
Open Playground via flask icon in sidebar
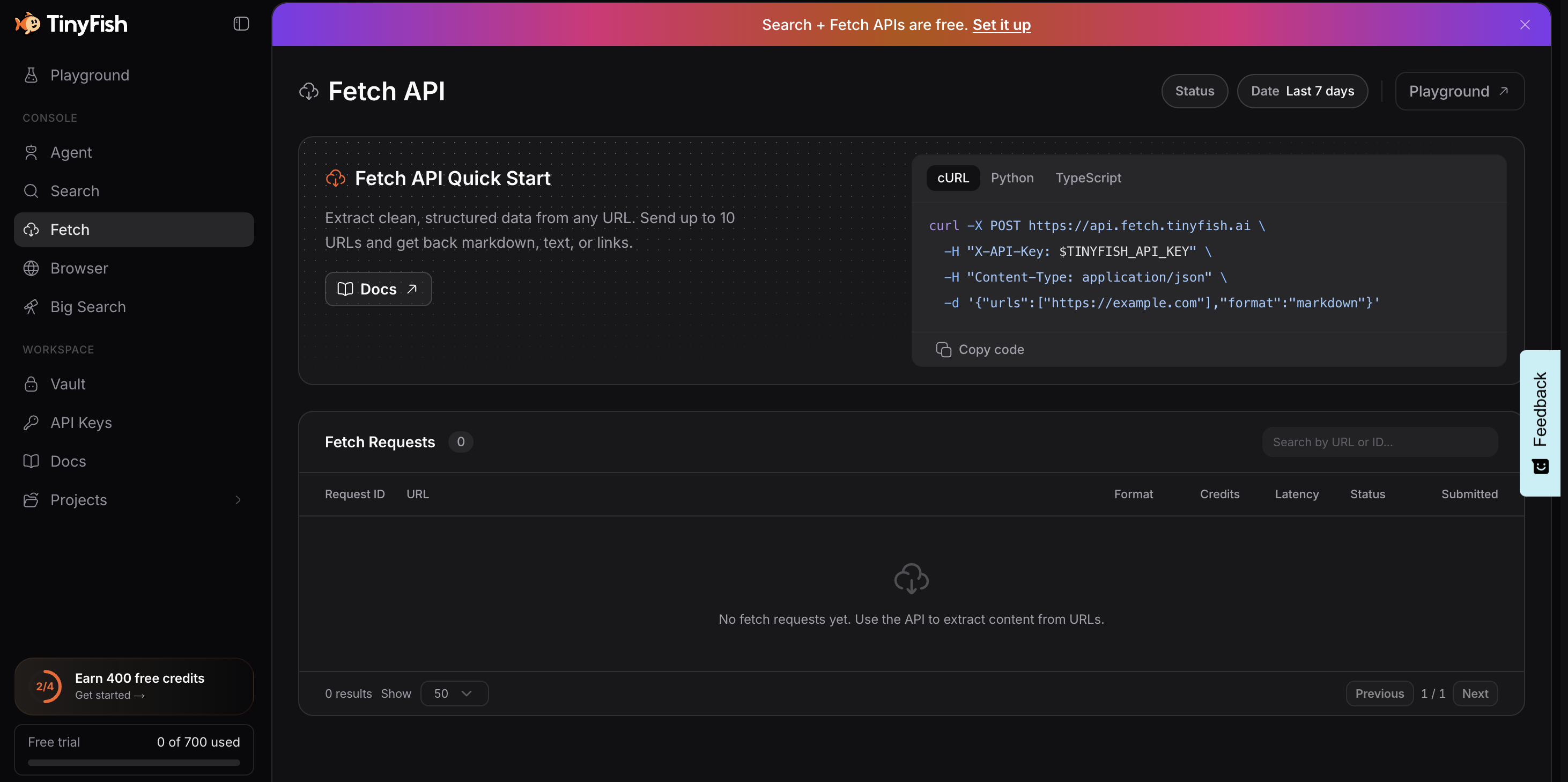[x=31, y=75]
